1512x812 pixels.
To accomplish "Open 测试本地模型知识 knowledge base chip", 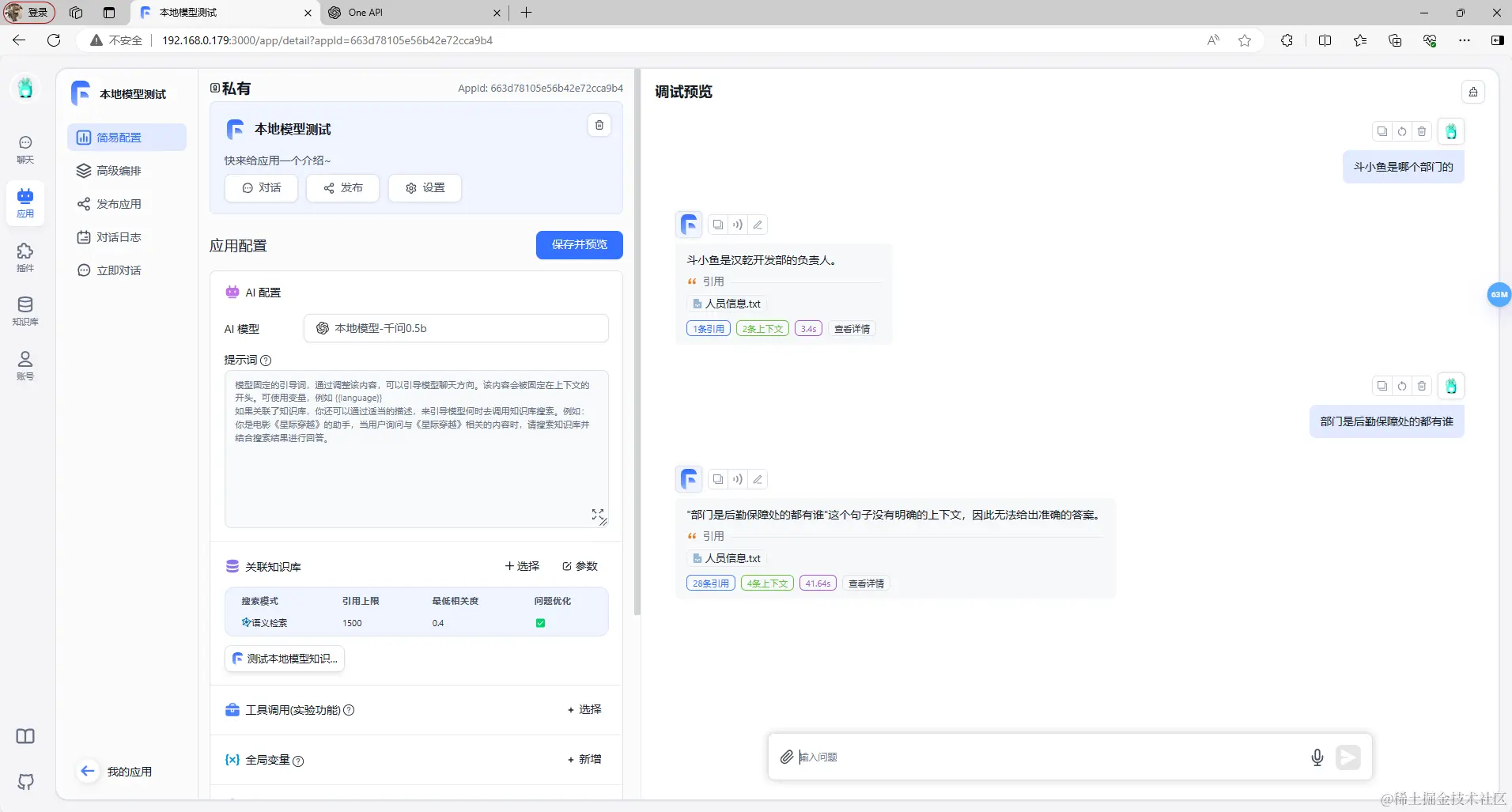I will [x=285, y=659].
